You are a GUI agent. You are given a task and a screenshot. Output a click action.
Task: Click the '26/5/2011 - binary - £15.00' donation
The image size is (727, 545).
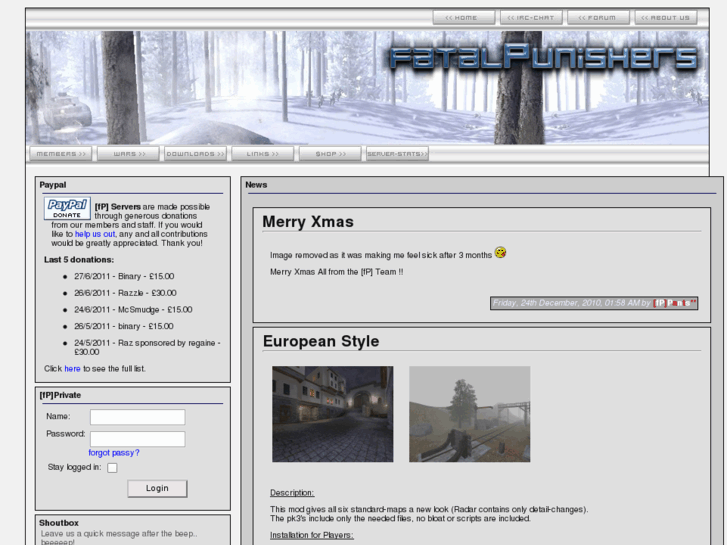pyautogui.click(x=124, y=327)
